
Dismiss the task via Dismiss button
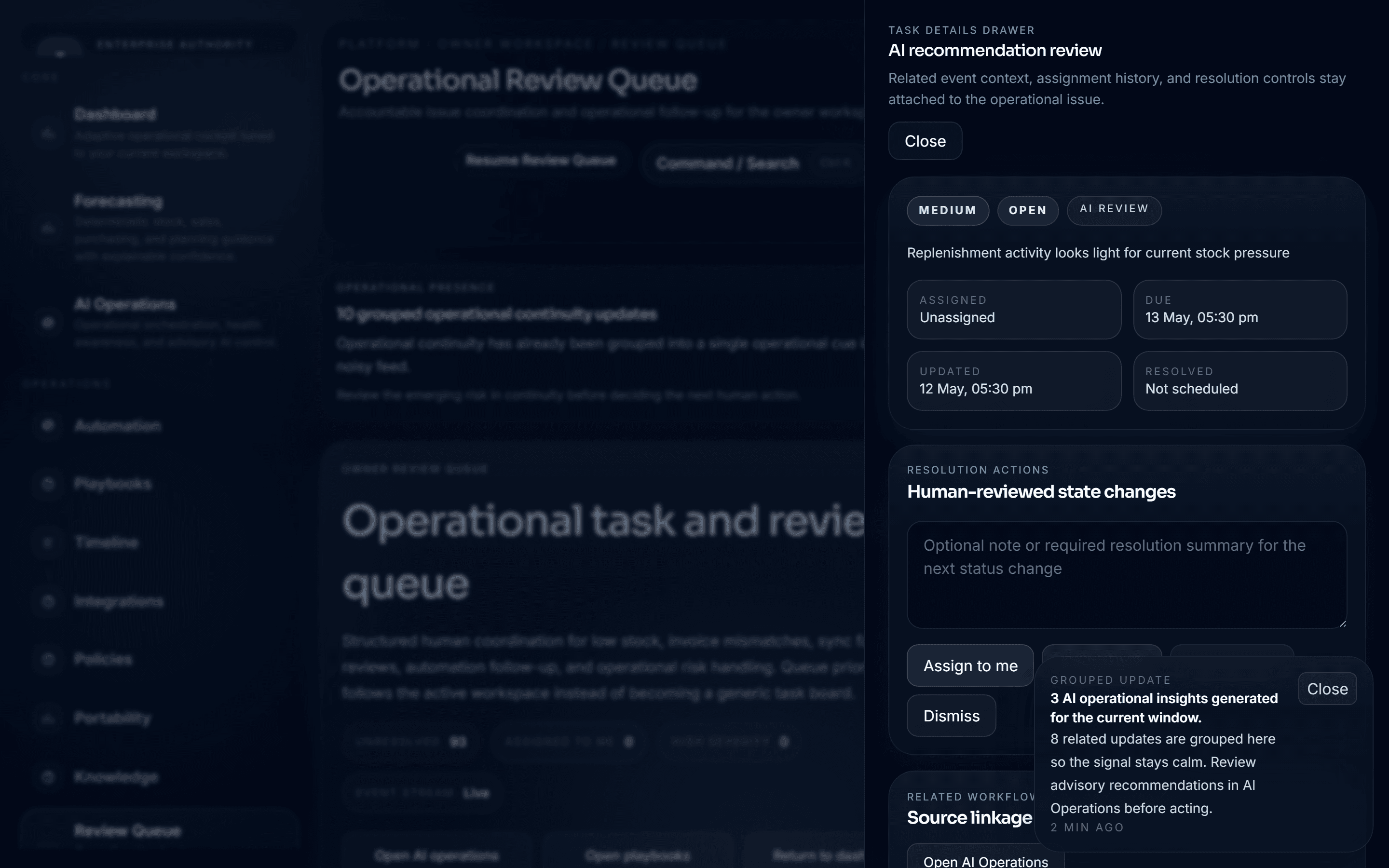click(x=951, y=715)
